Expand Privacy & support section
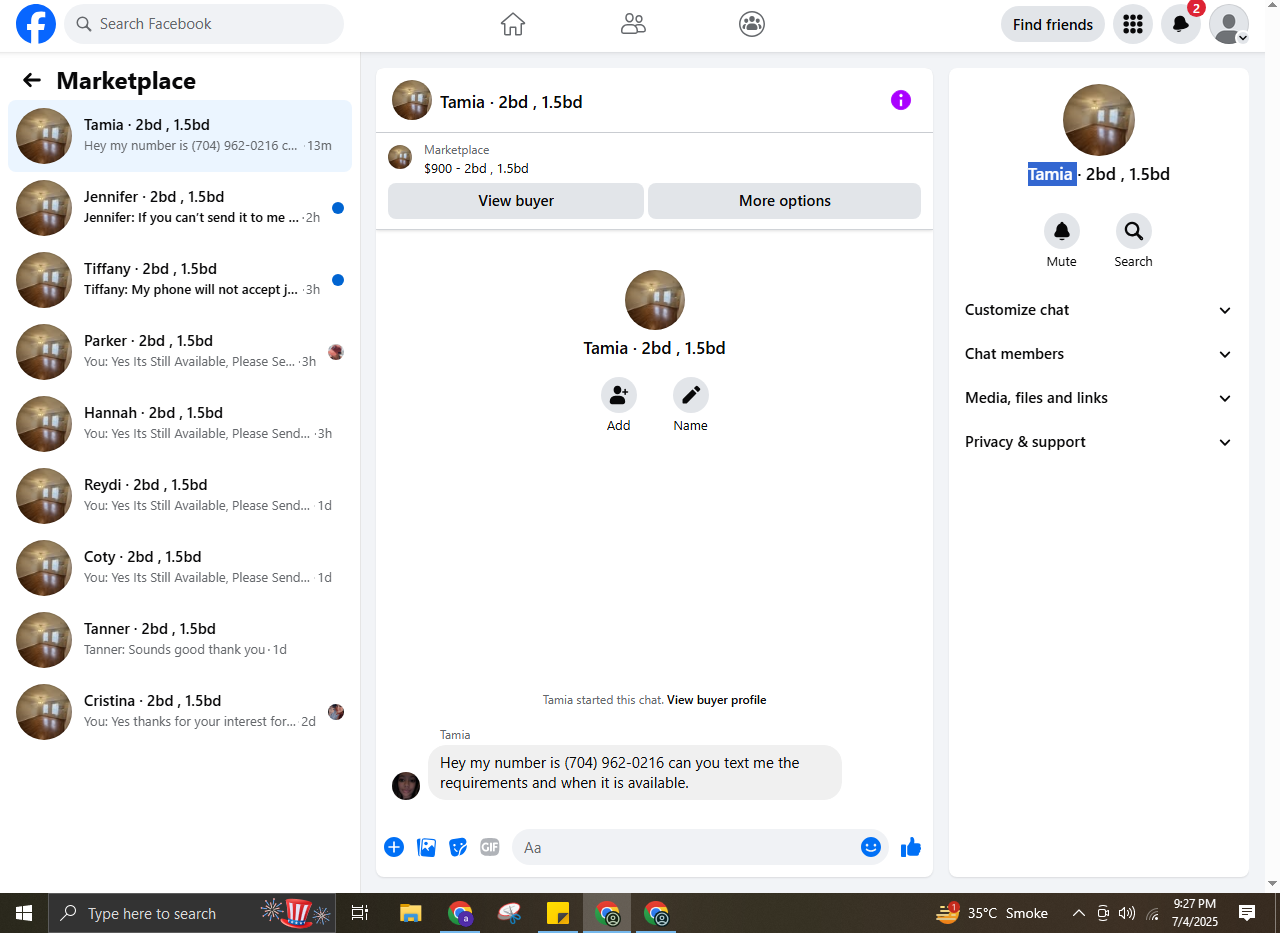1280x933 pixels. click(1099, 442)
